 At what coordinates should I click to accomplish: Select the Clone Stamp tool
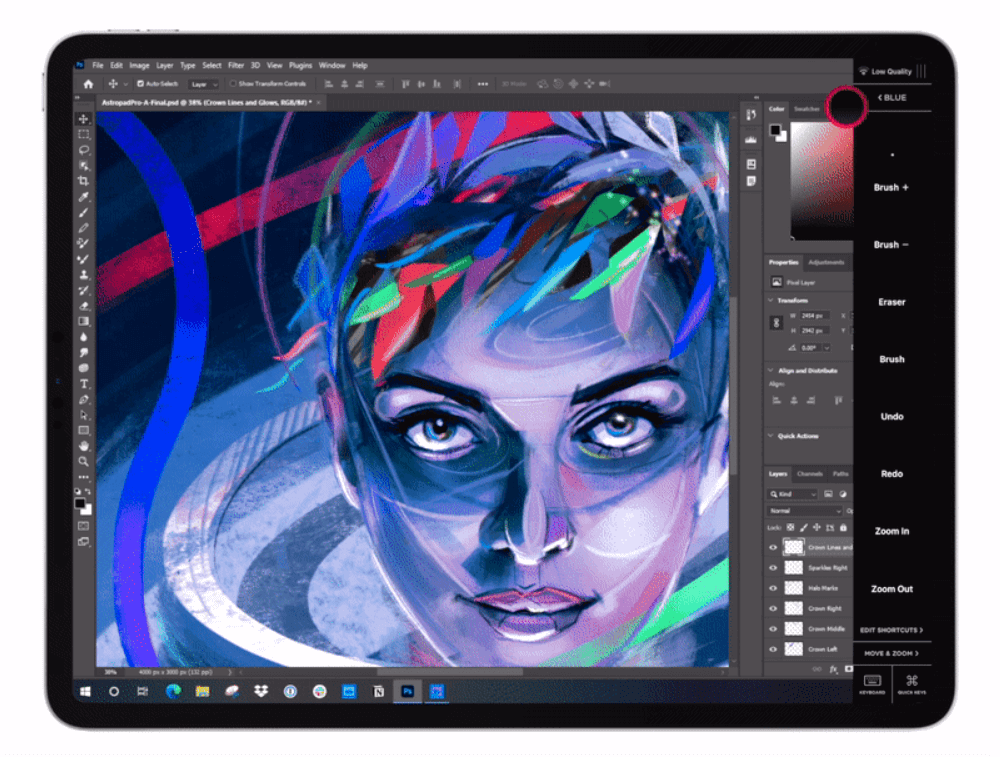tap(84, 275)
